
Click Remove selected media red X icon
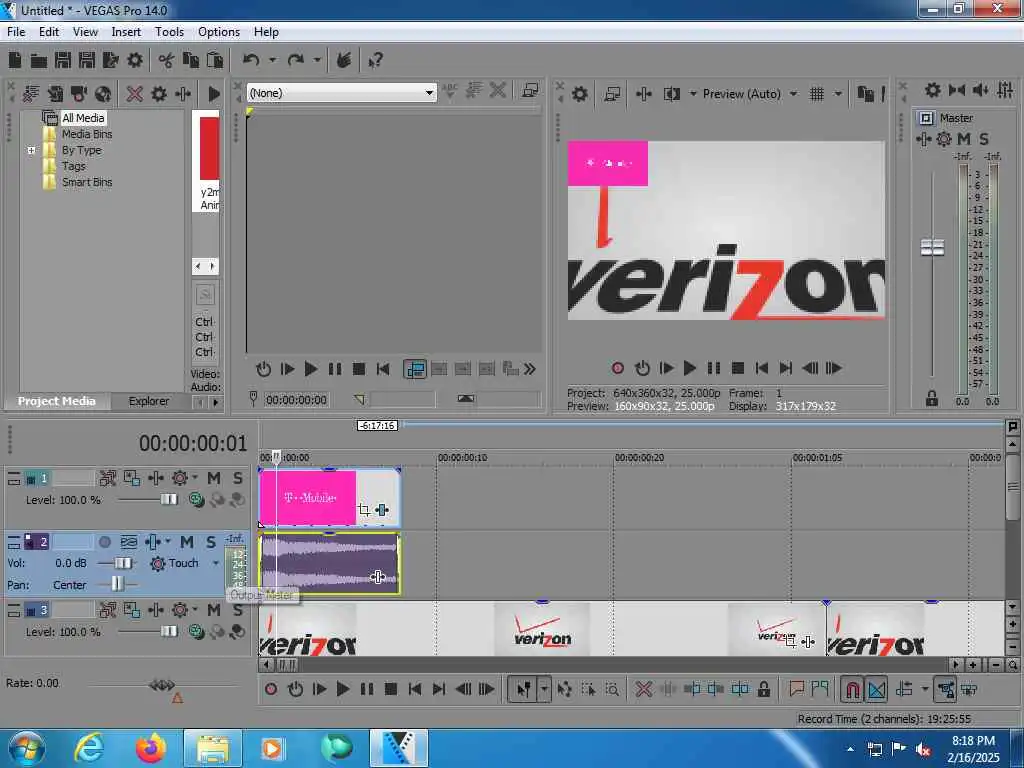[x=135, y=93]
